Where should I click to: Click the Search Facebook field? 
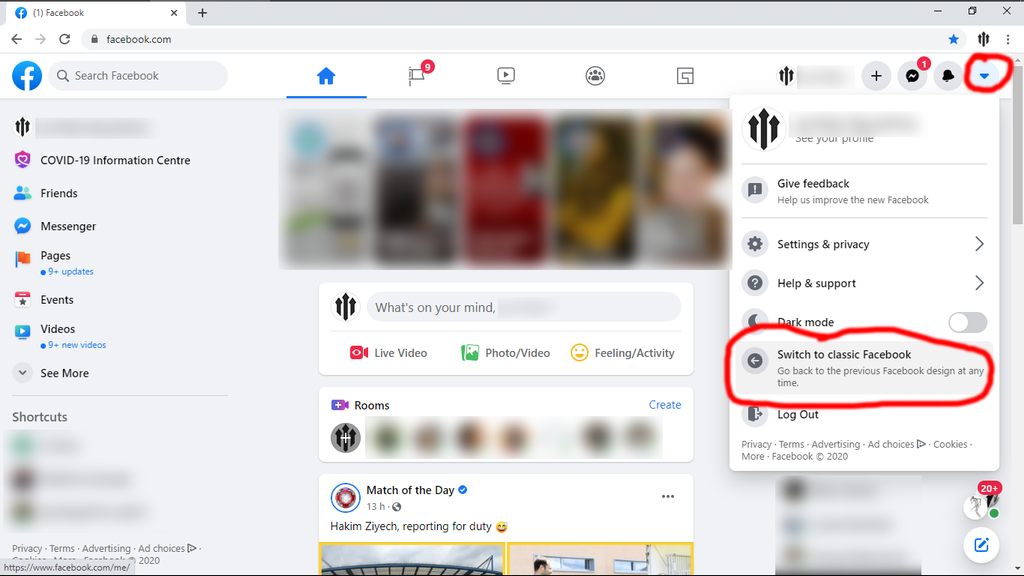click(138, 76)
